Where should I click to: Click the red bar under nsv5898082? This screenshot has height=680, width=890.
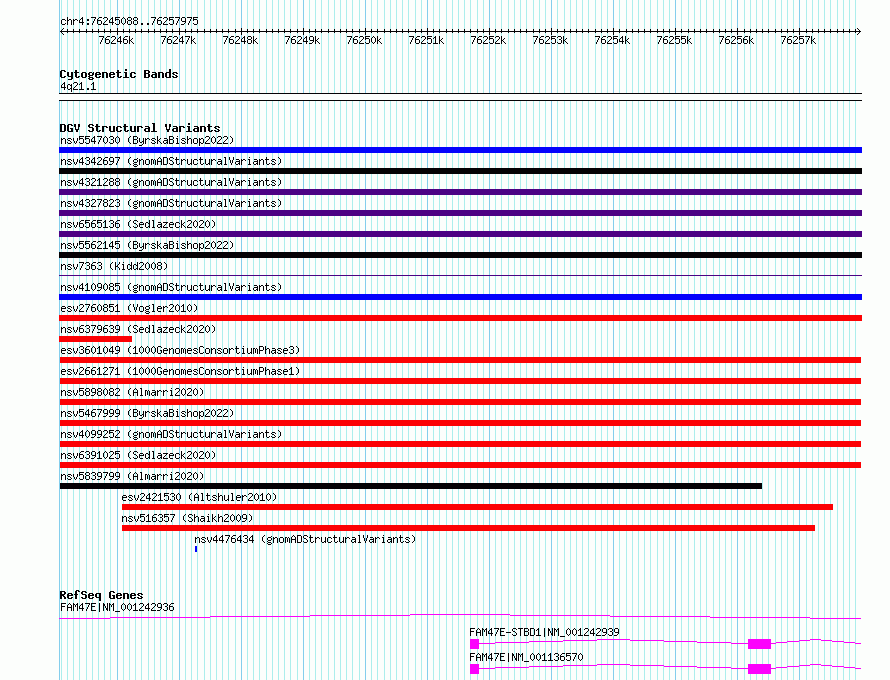click(x=460, y=402)
